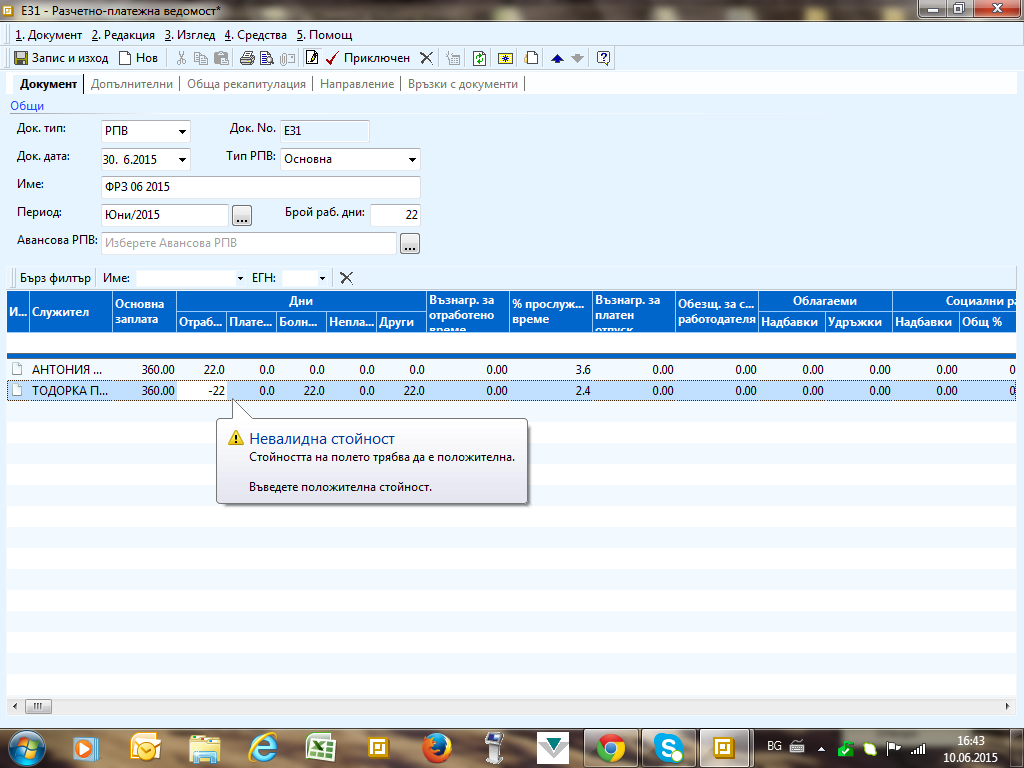Screen dimensions: 1024x768
Task: Click the Авансова РПВ browse button
Action: [x=410, y=244]
